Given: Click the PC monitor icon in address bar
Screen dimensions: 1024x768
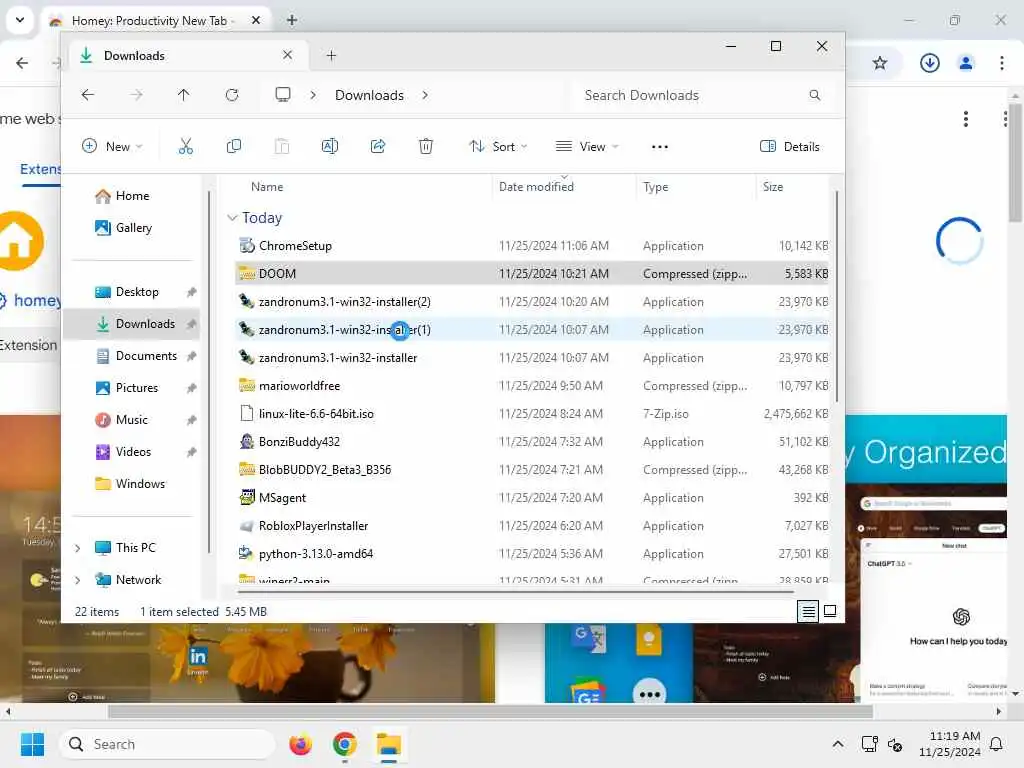Looking at the screenshot, I should (283, 95).
